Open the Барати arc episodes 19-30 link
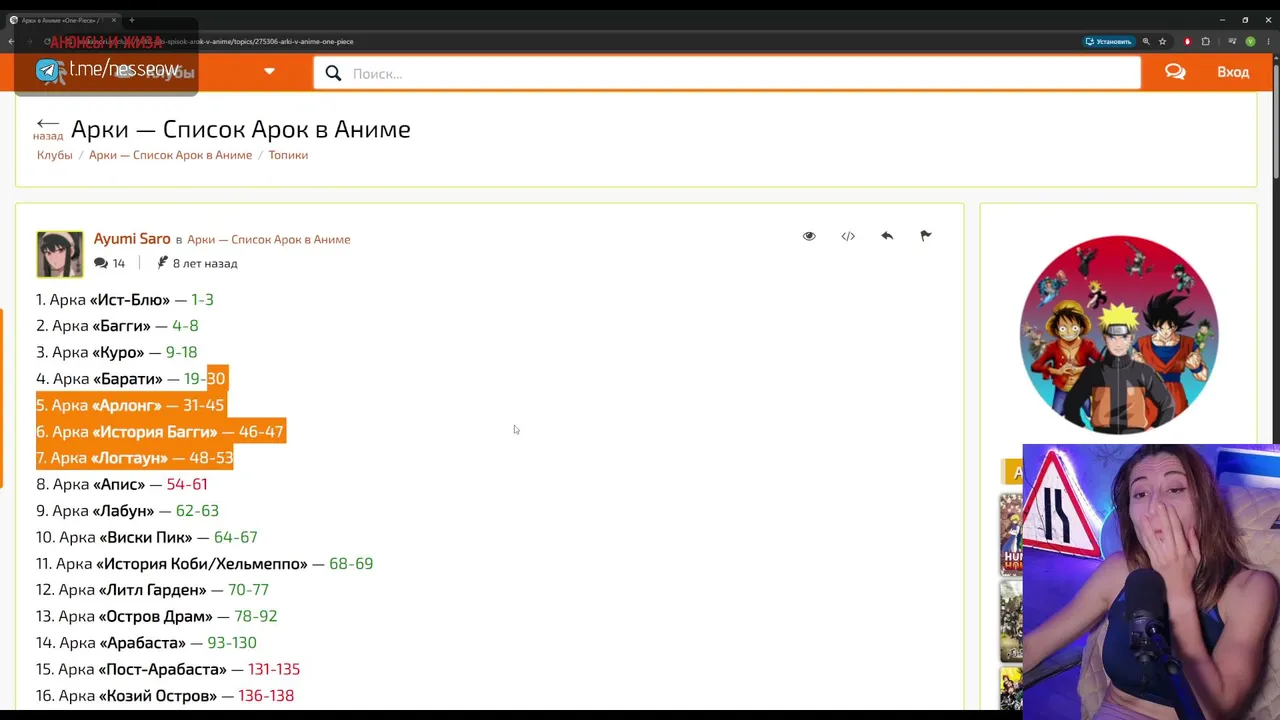This screenshot has width=1280, height=720. (205, 379)
